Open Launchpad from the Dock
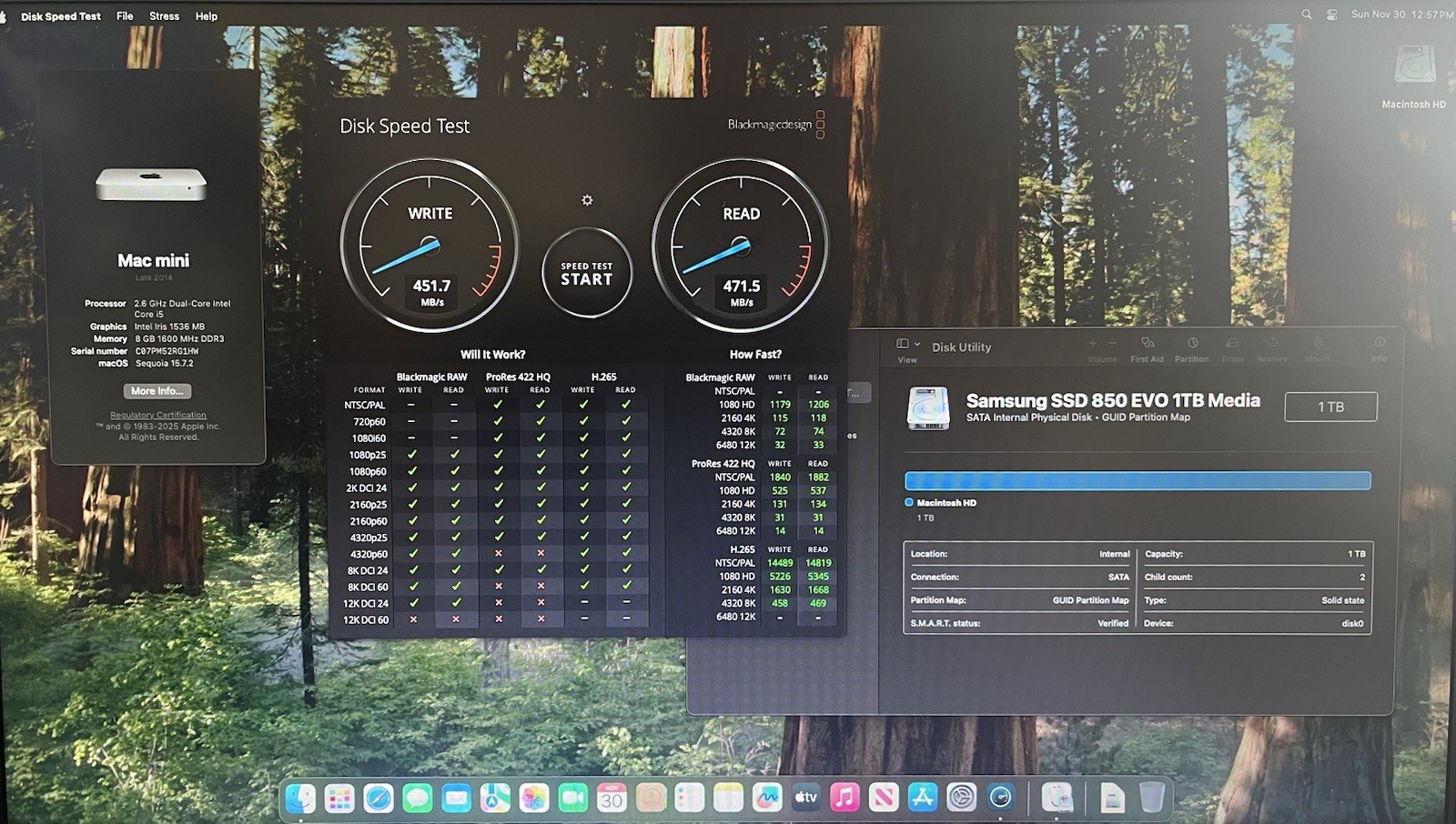 pyautogui.click(x=339, y=799)
